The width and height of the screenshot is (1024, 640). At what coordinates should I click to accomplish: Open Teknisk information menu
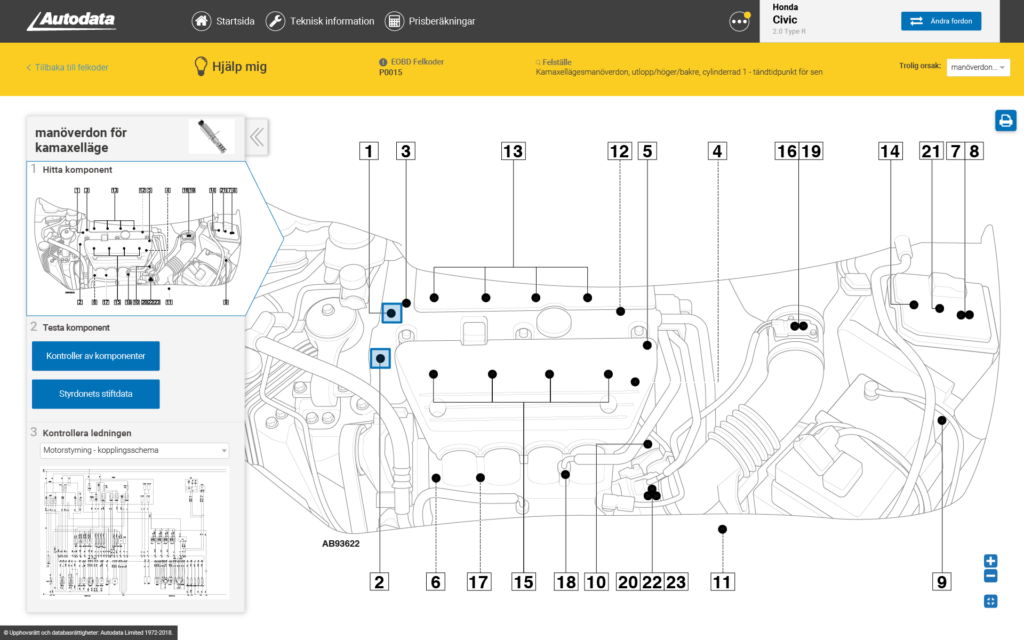click(x=320, y=21)
